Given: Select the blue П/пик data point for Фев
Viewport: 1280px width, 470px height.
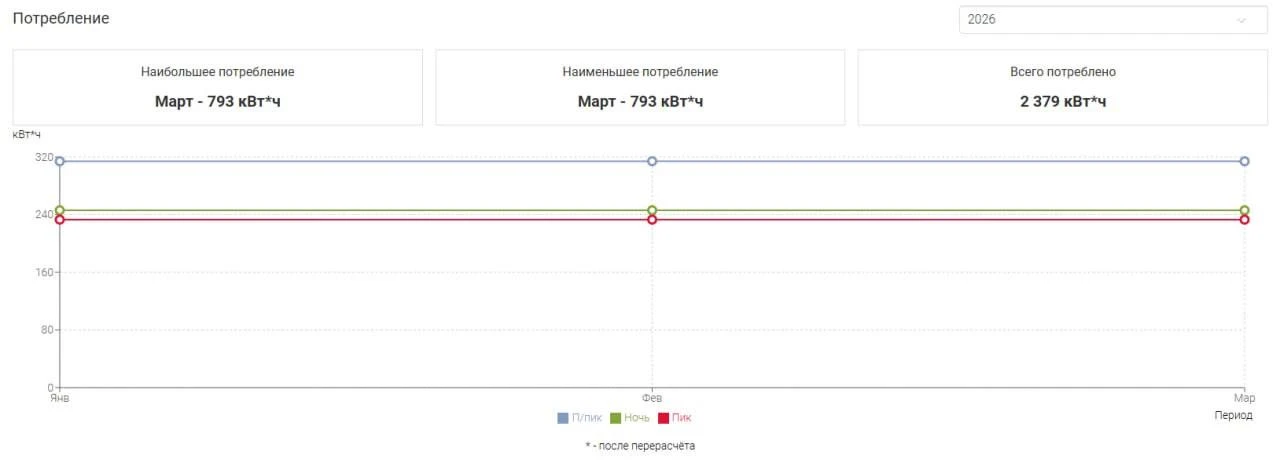Looking at the screenshot, I should [x=652, y=161].
